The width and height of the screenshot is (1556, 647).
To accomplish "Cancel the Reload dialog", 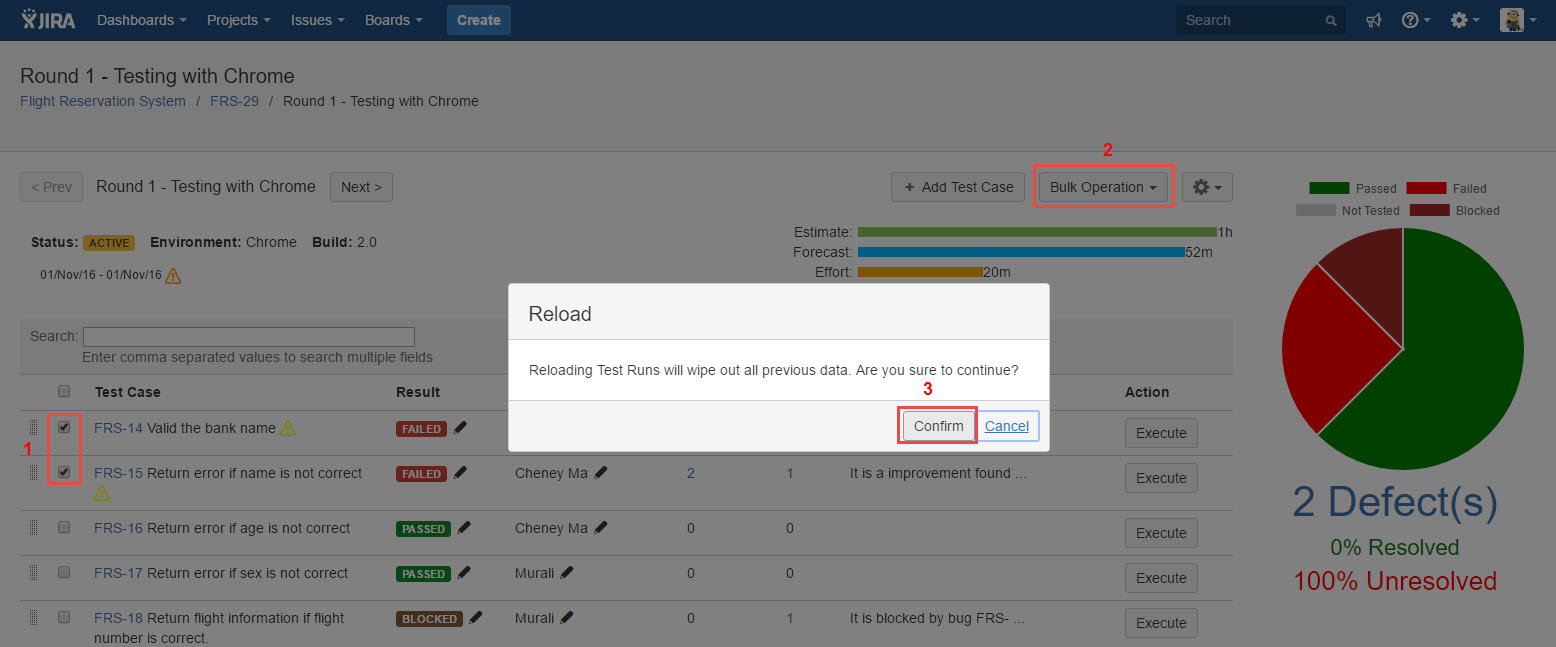I will pyautogui.click(x=1007, y=426).
